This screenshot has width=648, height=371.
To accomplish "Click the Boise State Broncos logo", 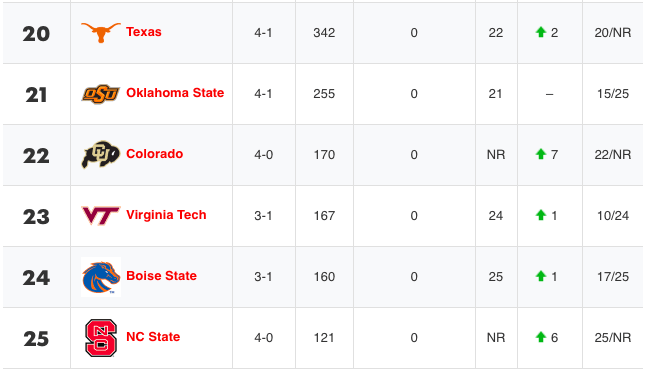I will click(101, 277).
